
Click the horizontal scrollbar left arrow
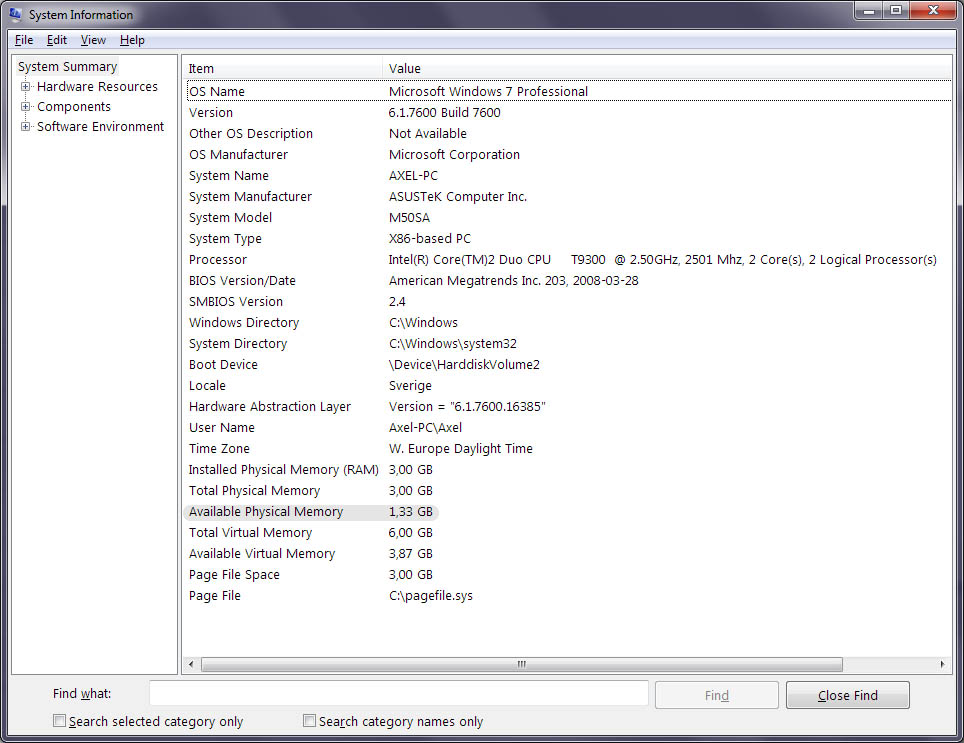[x=191, y=664]
